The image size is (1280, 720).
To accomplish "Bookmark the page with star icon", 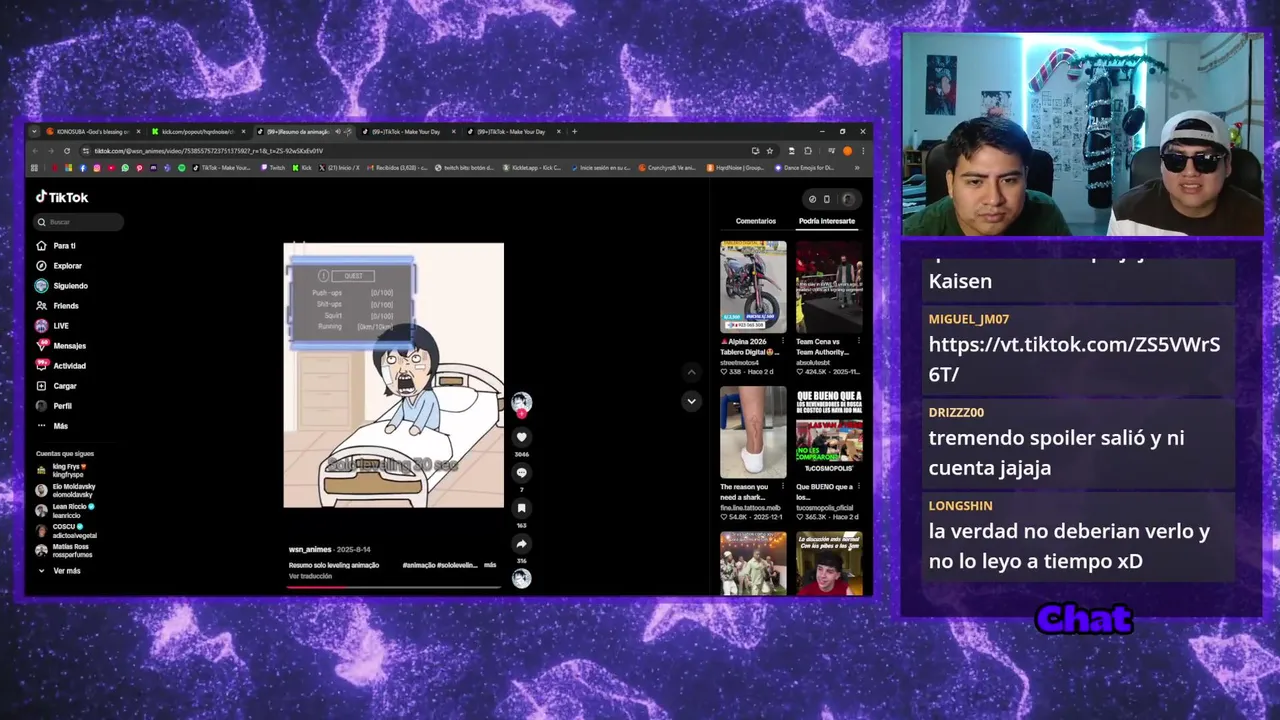I will 770,151.
